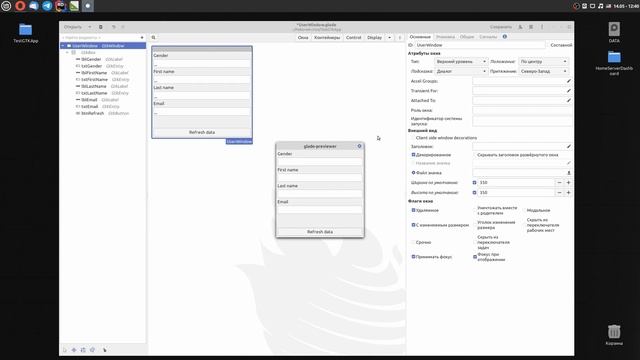Click the Сохранить (Save) button

click(x=501, y=27)
